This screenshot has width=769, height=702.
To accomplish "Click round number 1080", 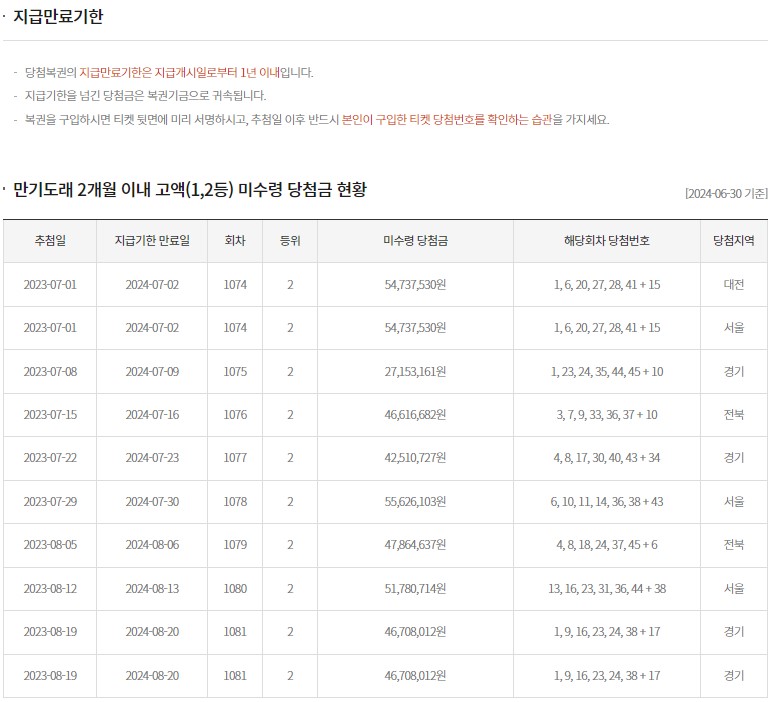I will [x=235, y=589].
